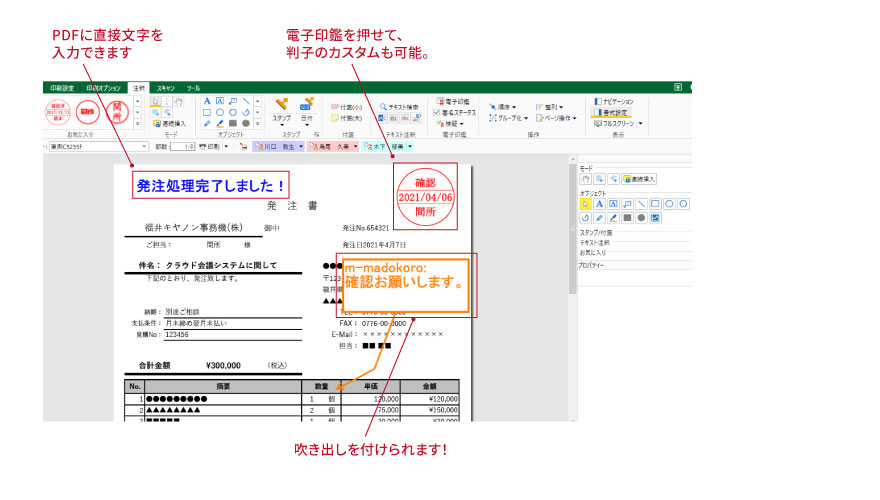Pick highlighter tool in side panel objects
Viewport: 880px width, 500px height.
(613, 218)
